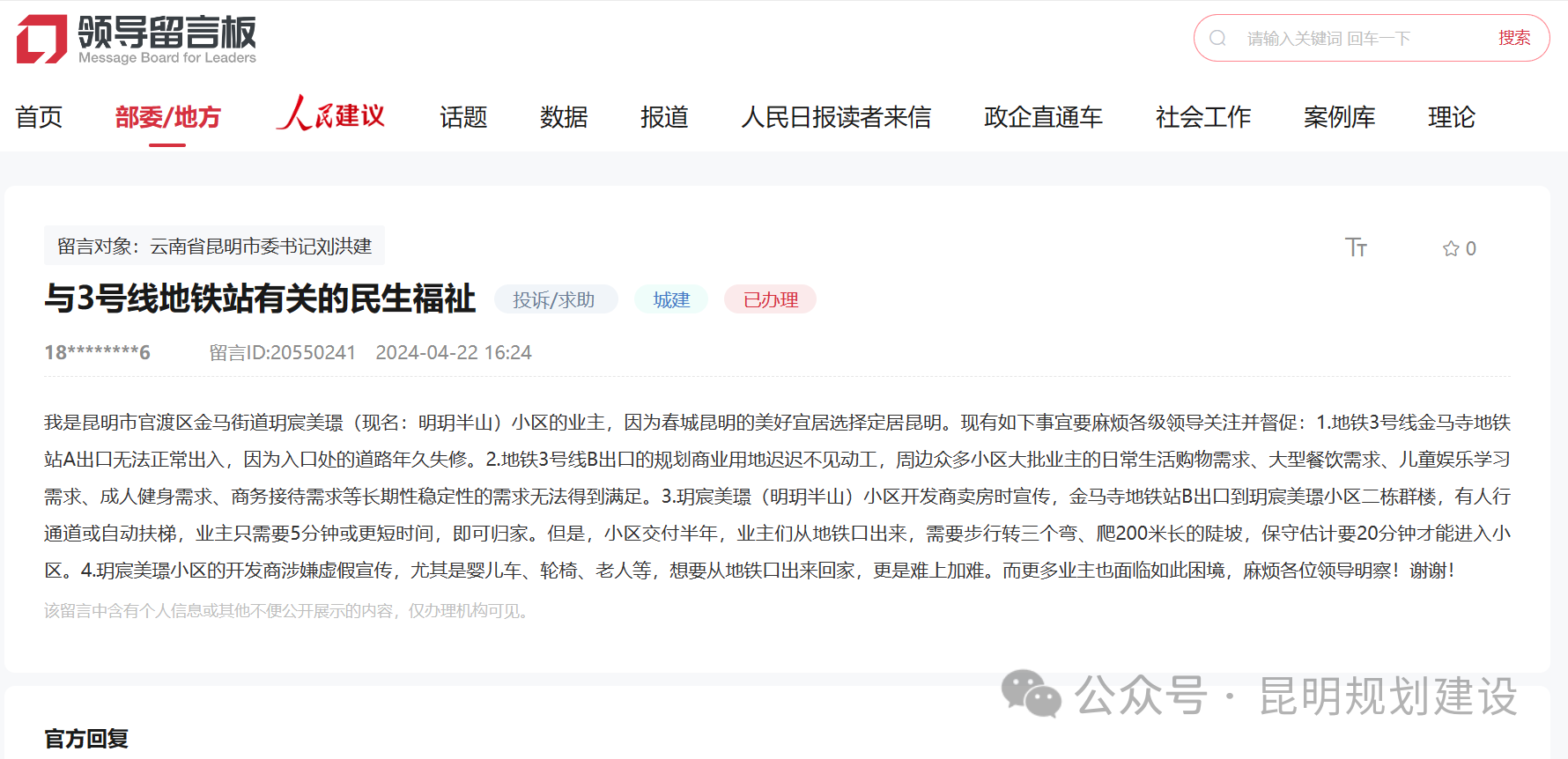Open 人民日报读者来信 page
This screenshot has height=759, width=1568.
[836, 117]
